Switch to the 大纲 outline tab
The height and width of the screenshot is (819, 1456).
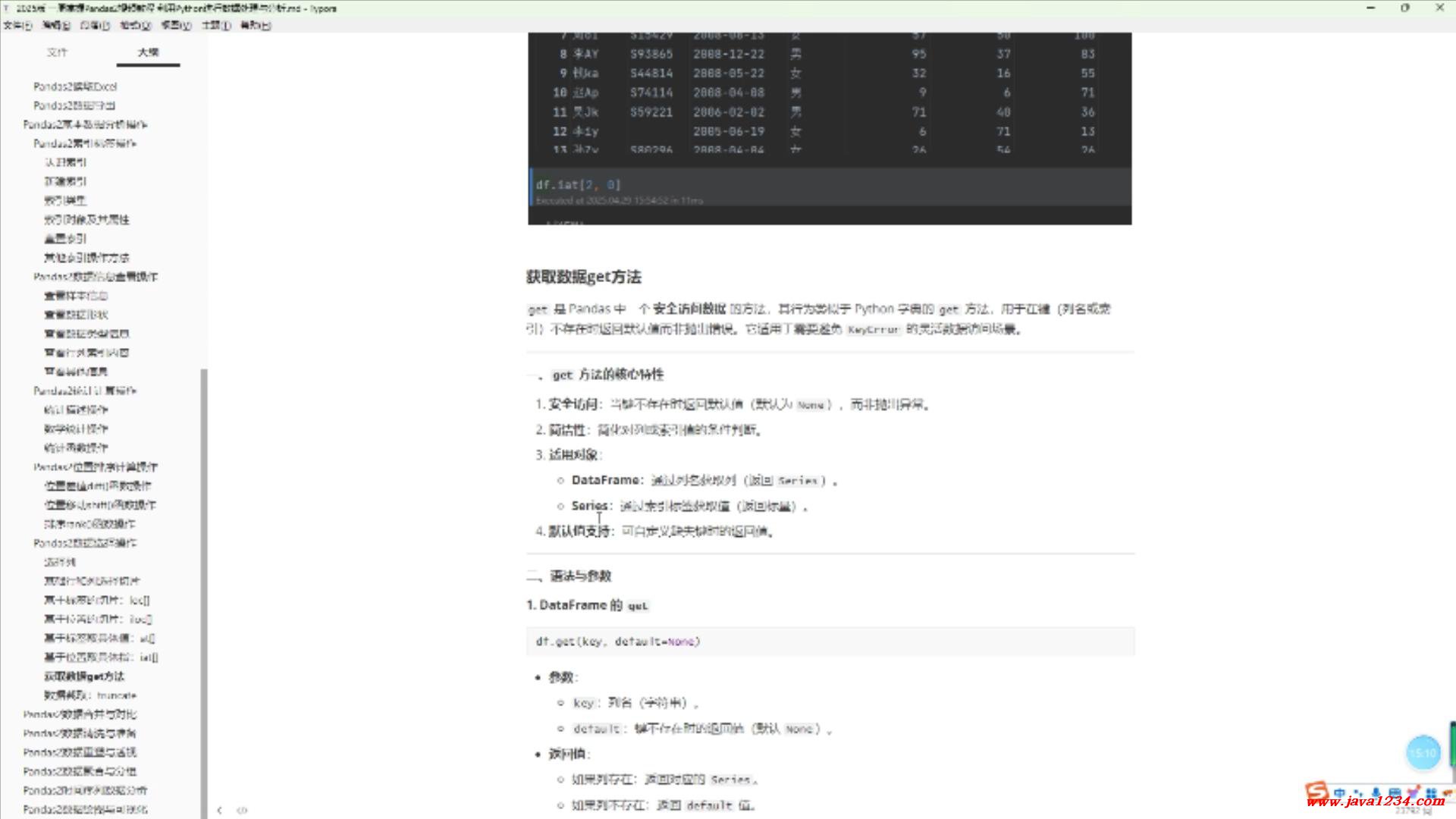[148, 52]
